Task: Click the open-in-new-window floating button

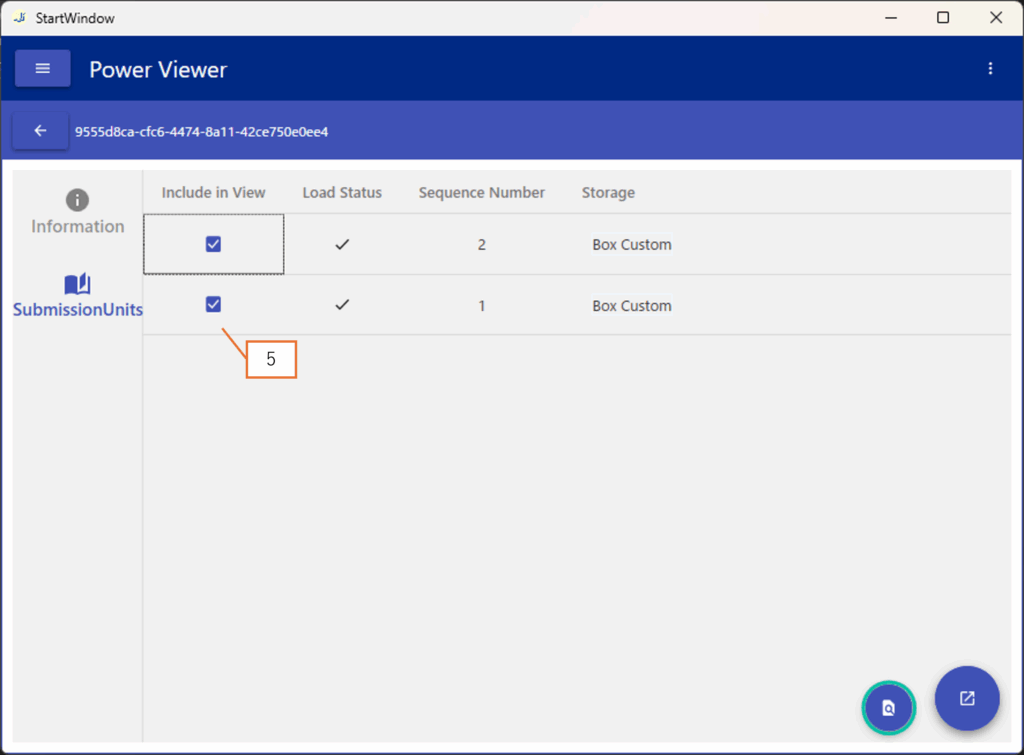Action: 967,698
